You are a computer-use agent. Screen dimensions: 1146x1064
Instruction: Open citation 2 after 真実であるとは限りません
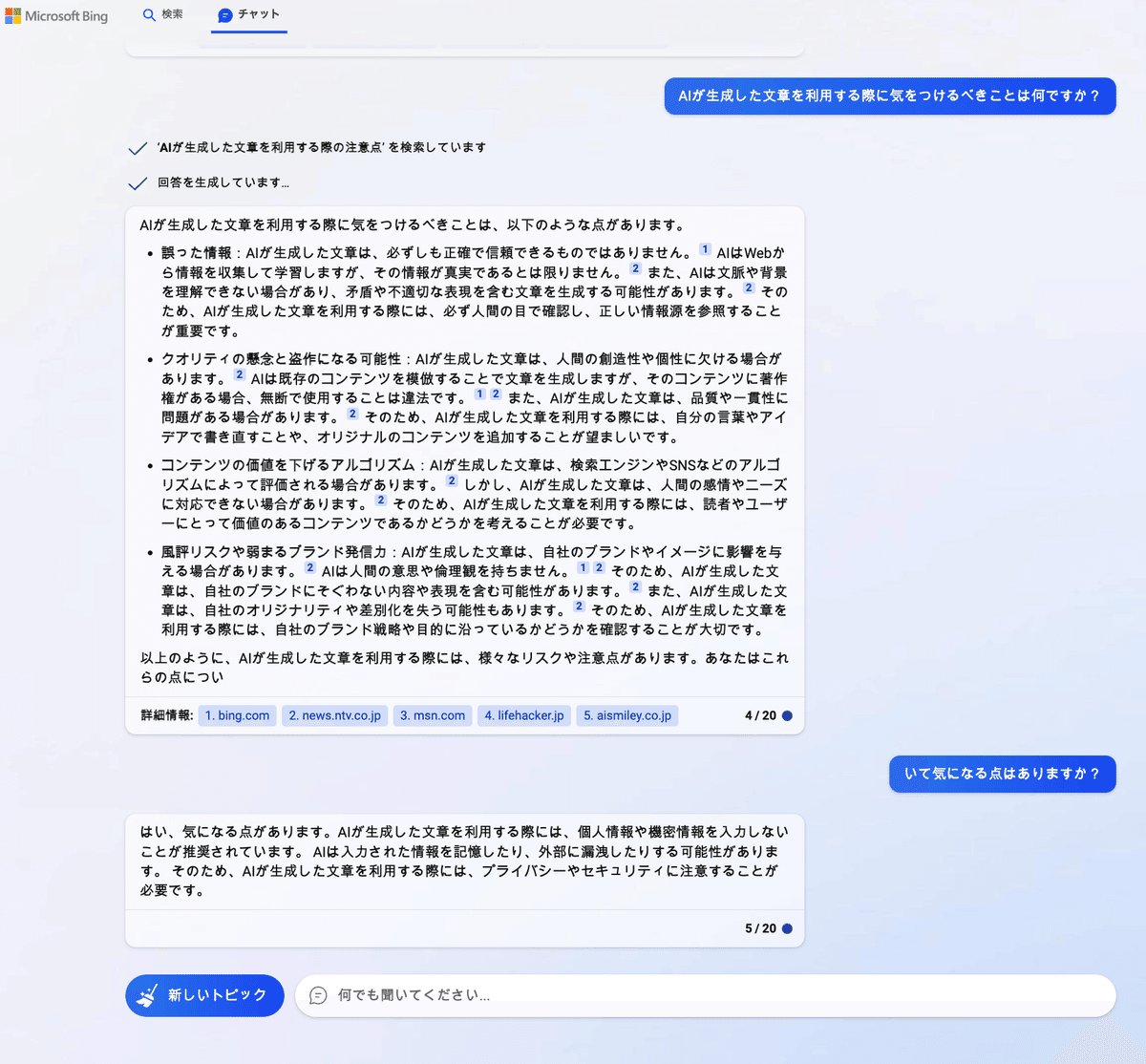click(635, 269)
